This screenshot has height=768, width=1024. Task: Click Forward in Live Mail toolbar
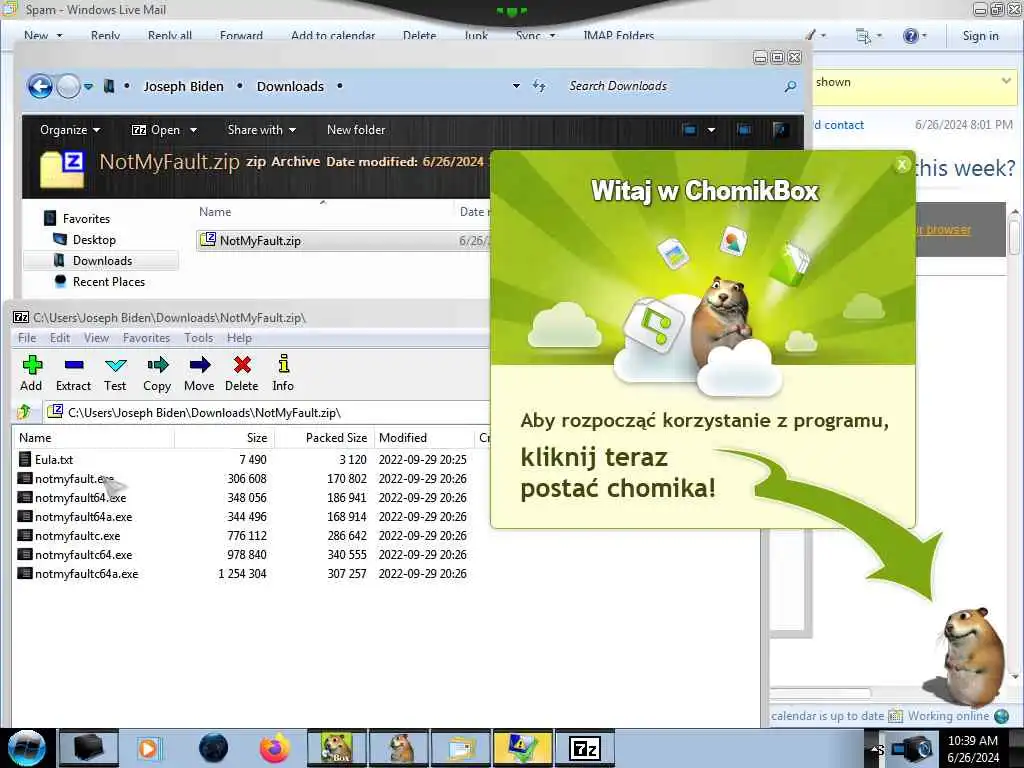tap(241, 36)
